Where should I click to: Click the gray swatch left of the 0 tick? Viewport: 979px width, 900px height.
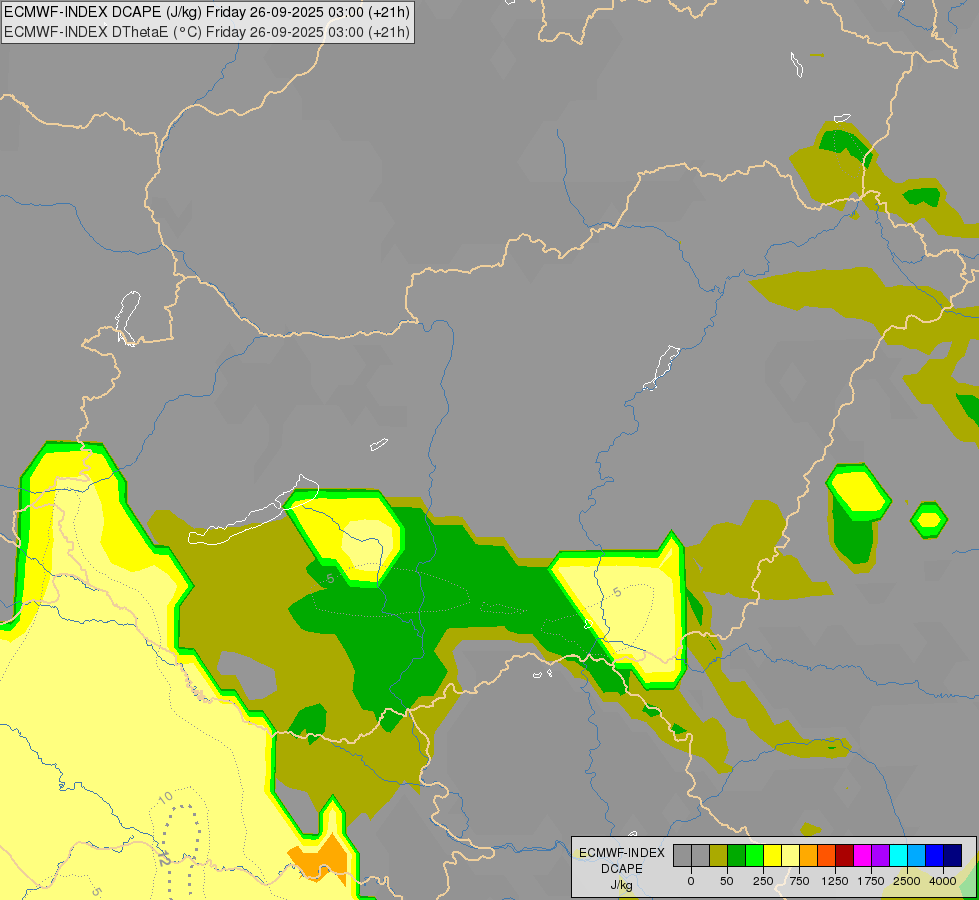pos(682,856)
